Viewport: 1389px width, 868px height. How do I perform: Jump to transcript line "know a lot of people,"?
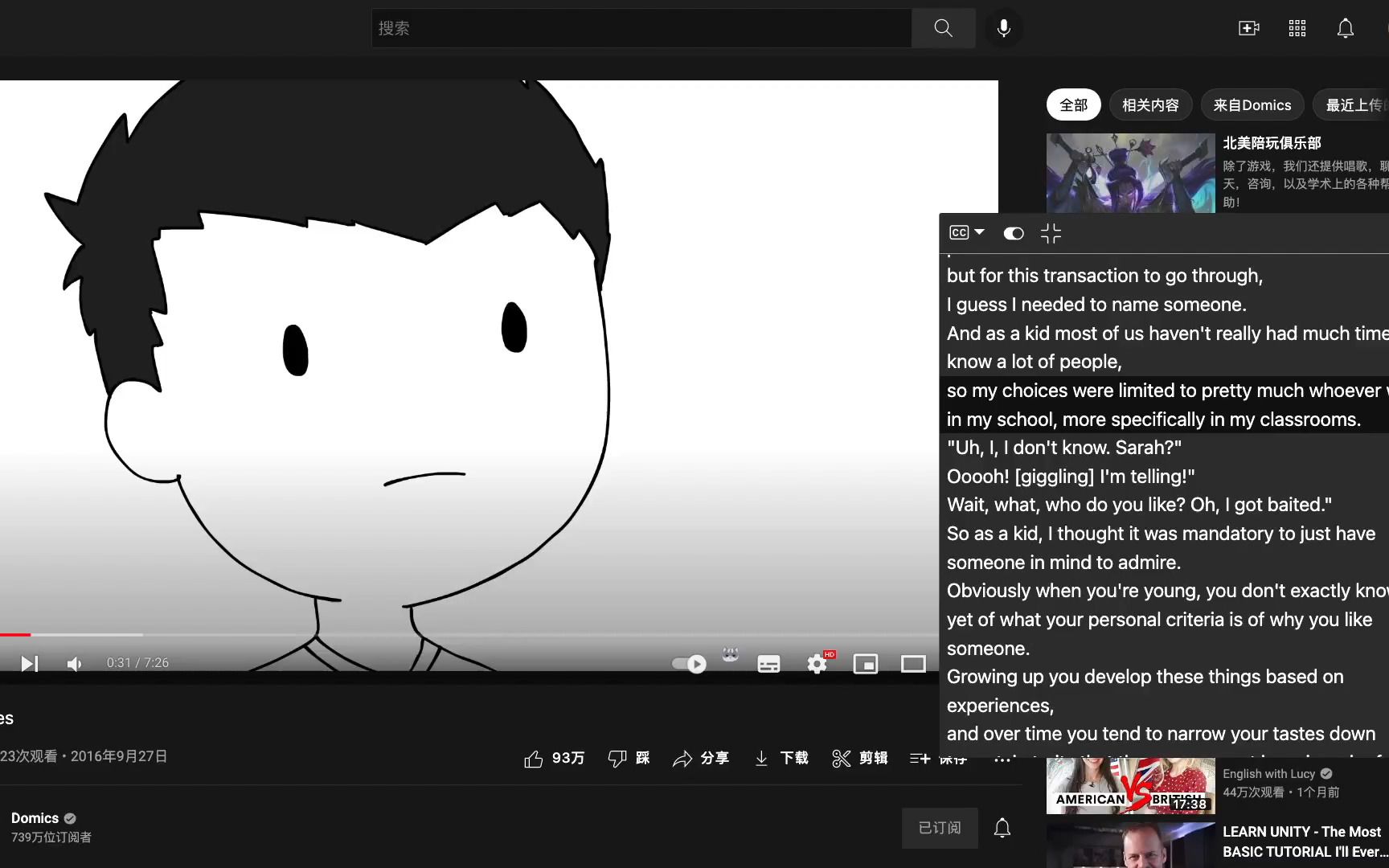(1034, 362)
